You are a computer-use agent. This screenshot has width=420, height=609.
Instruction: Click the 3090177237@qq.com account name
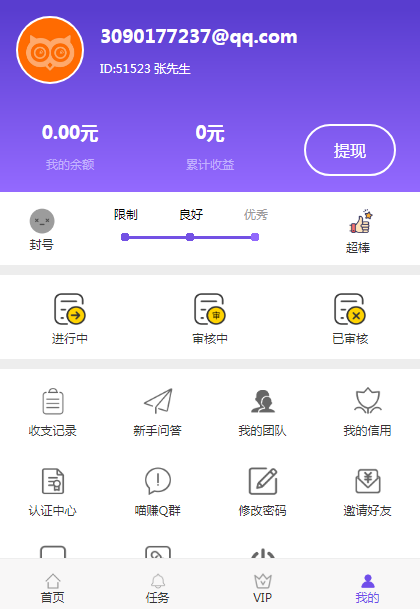click(199, 37)
